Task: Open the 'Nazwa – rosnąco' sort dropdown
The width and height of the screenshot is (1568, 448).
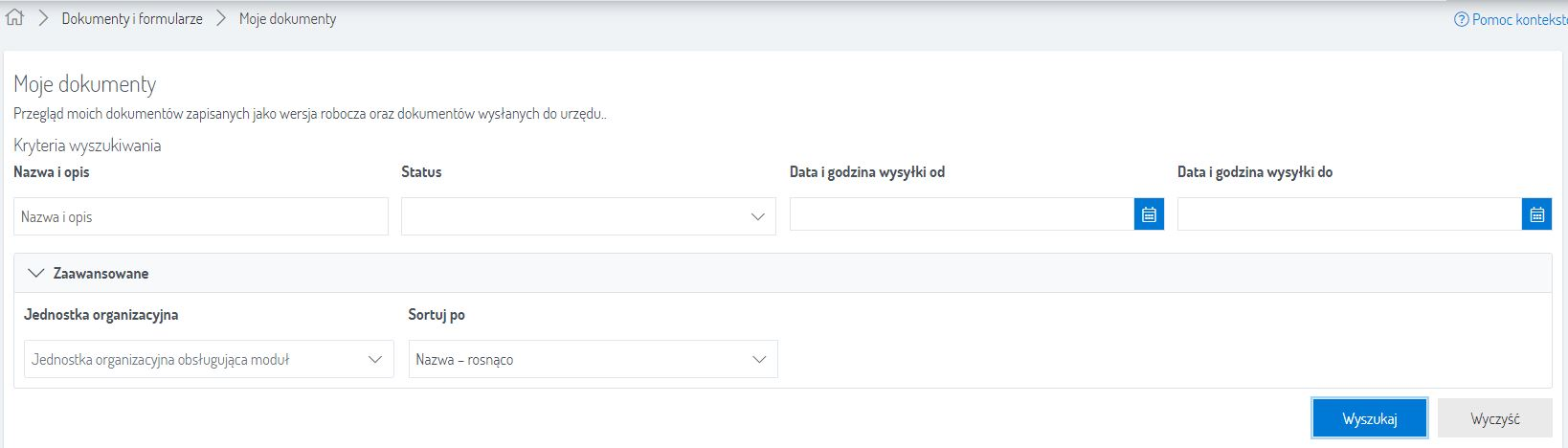Action: (x=579, y=360)
